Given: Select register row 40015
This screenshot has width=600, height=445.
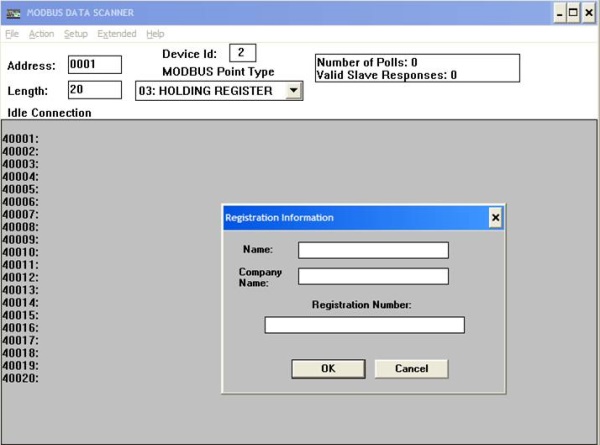Looking at the screenshot, I should pyautogui.click(x=21, y=315).
